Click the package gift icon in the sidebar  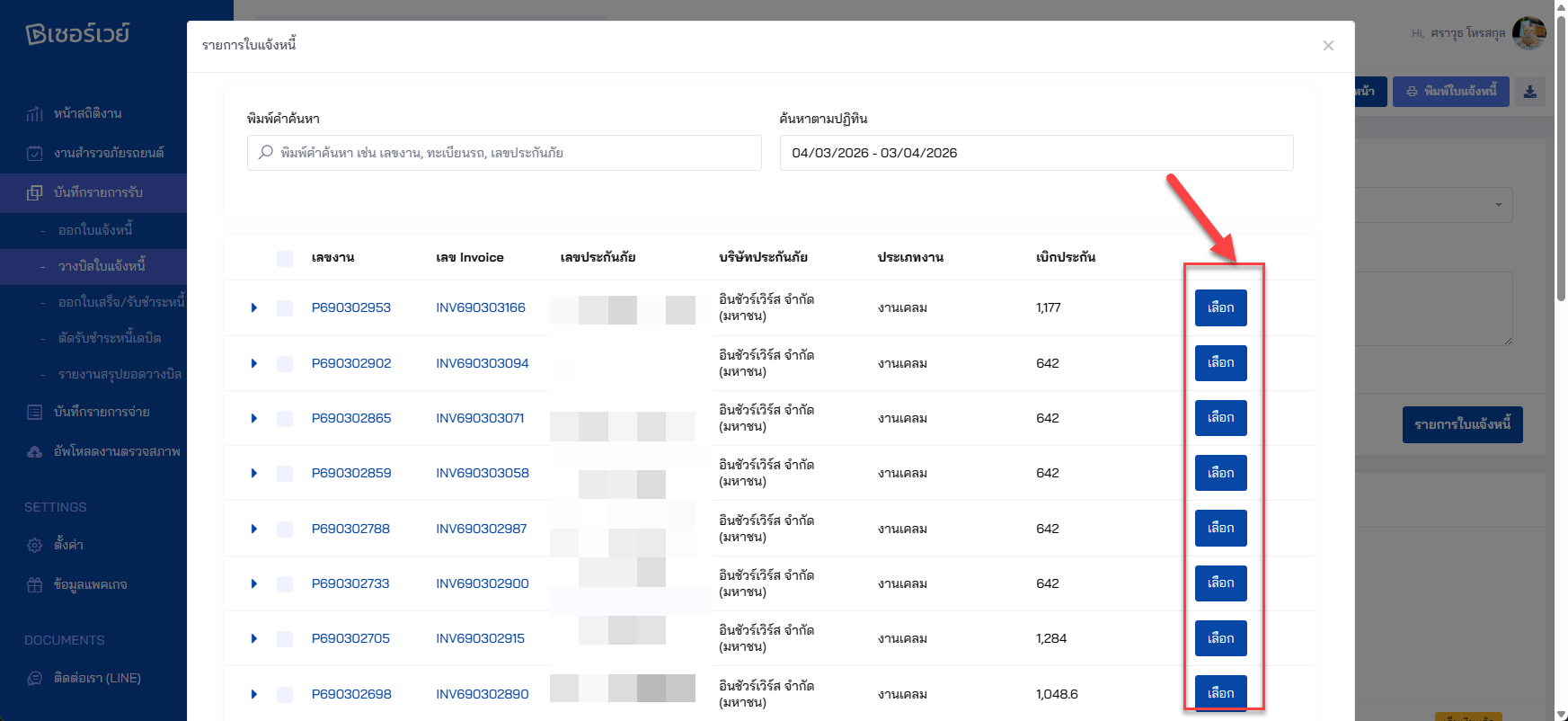(35, 584)
